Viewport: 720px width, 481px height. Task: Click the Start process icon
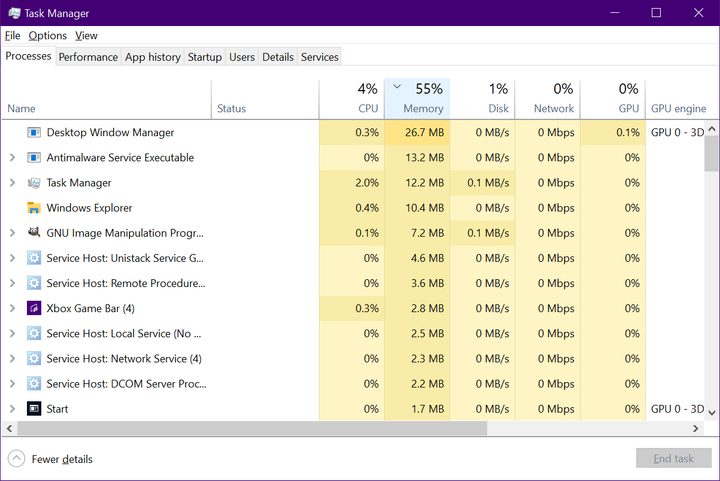pyautogui.click(x=34, y=408)
